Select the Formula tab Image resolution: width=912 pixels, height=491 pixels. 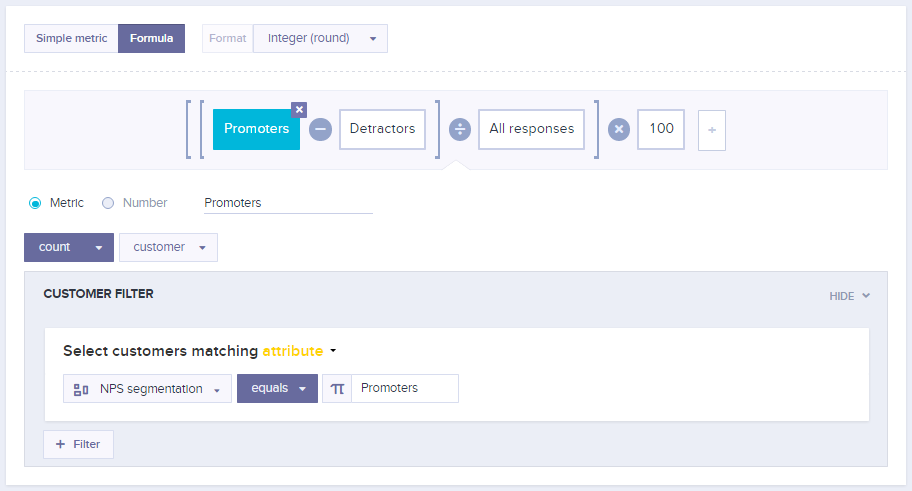(151, 38)
